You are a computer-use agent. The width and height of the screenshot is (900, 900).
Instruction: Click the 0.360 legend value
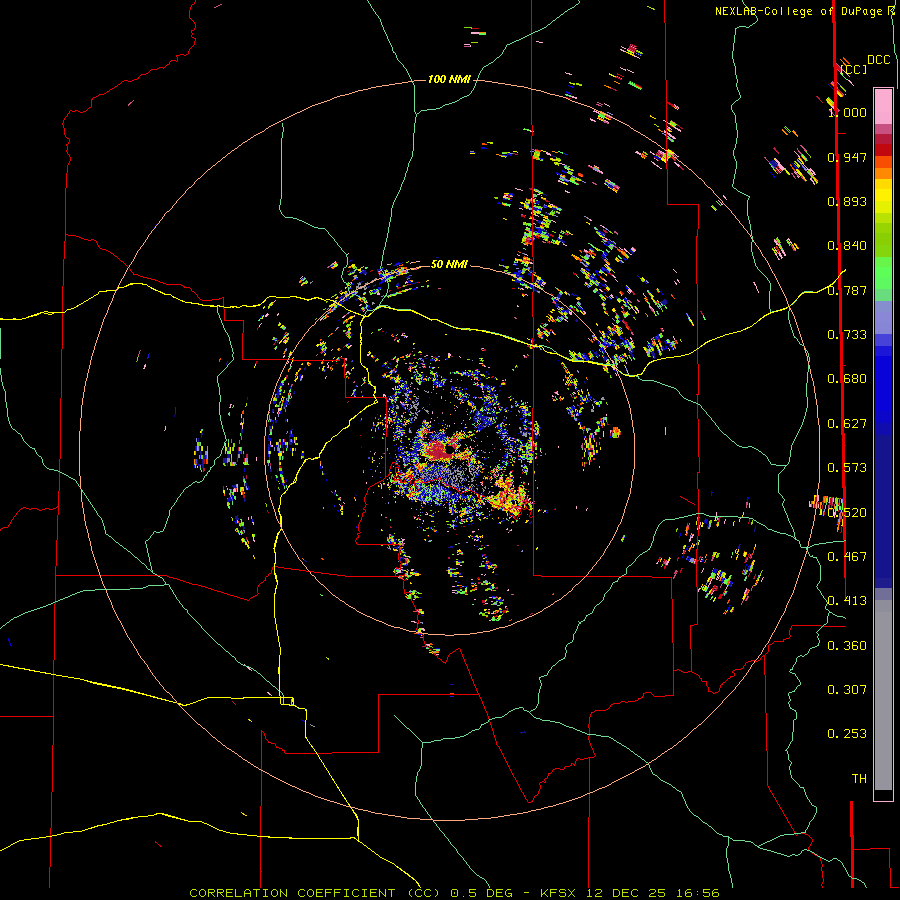[x=847, y=645]
